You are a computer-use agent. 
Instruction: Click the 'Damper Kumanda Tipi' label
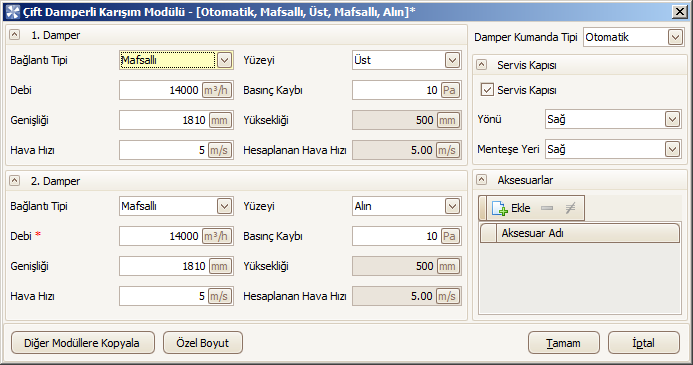[x=526, y=37]
